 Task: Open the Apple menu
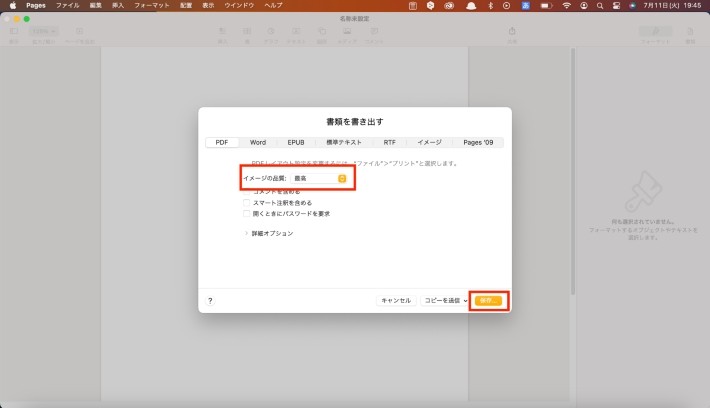[x=13, y=5]
